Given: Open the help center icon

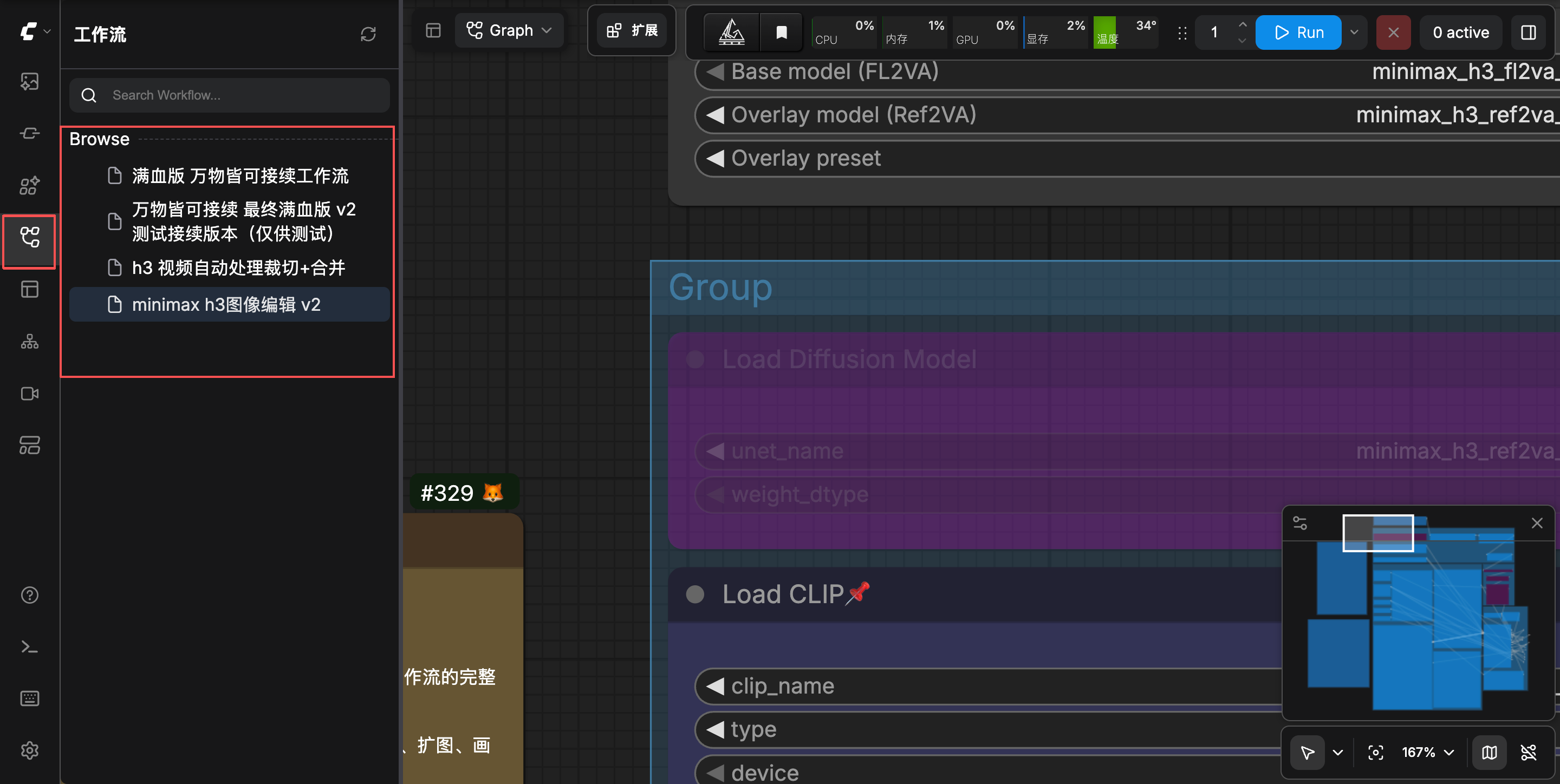Looking at the screenshot, I should [x=29, y=595].
